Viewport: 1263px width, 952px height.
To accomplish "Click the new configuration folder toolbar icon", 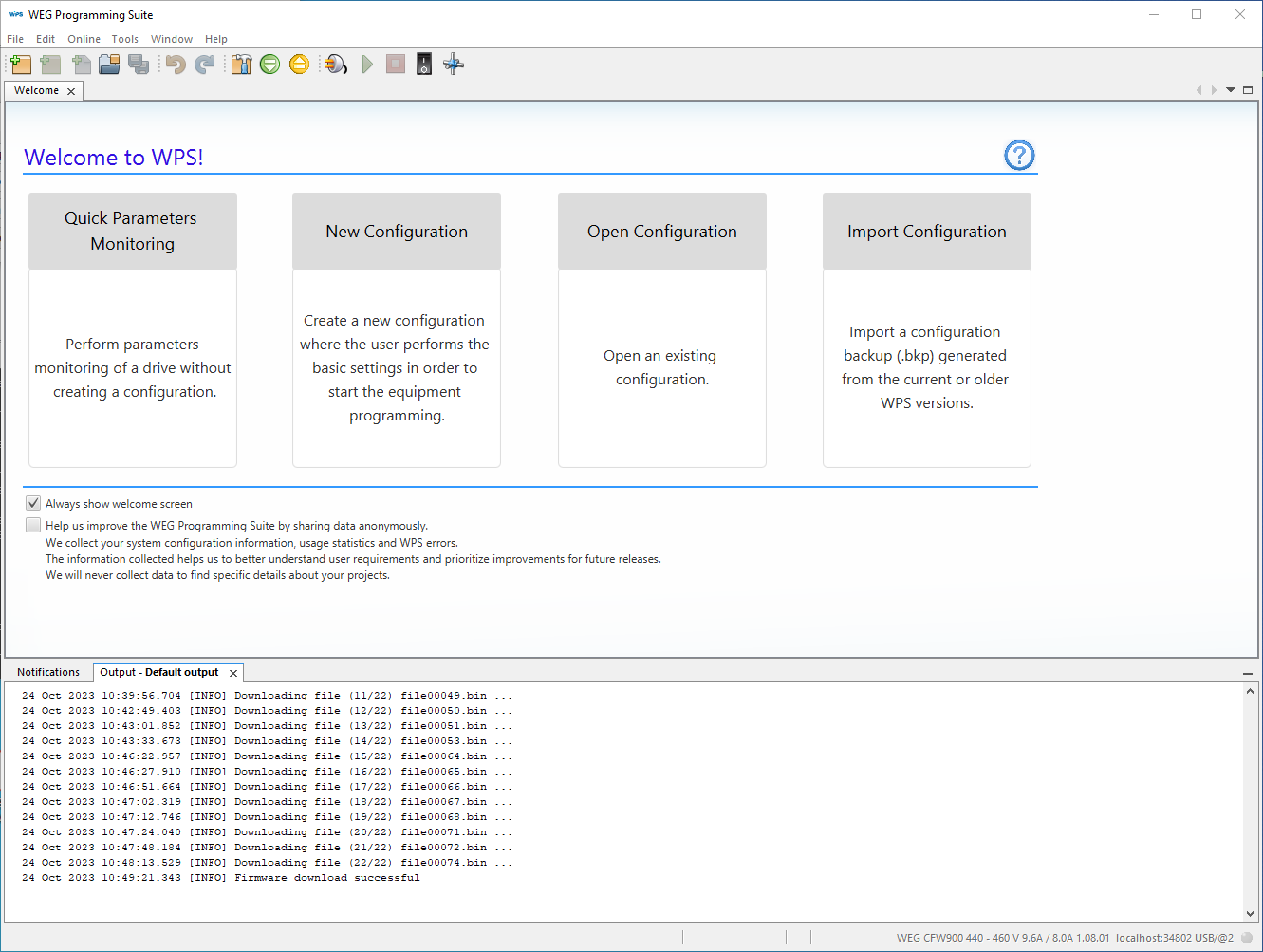I will point(21,65).
